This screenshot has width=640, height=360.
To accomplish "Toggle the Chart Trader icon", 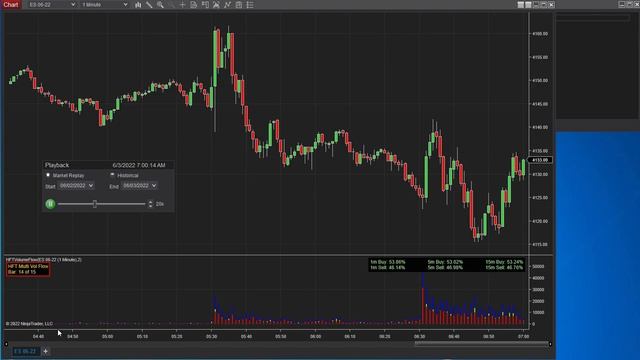I will coord(205,5).
